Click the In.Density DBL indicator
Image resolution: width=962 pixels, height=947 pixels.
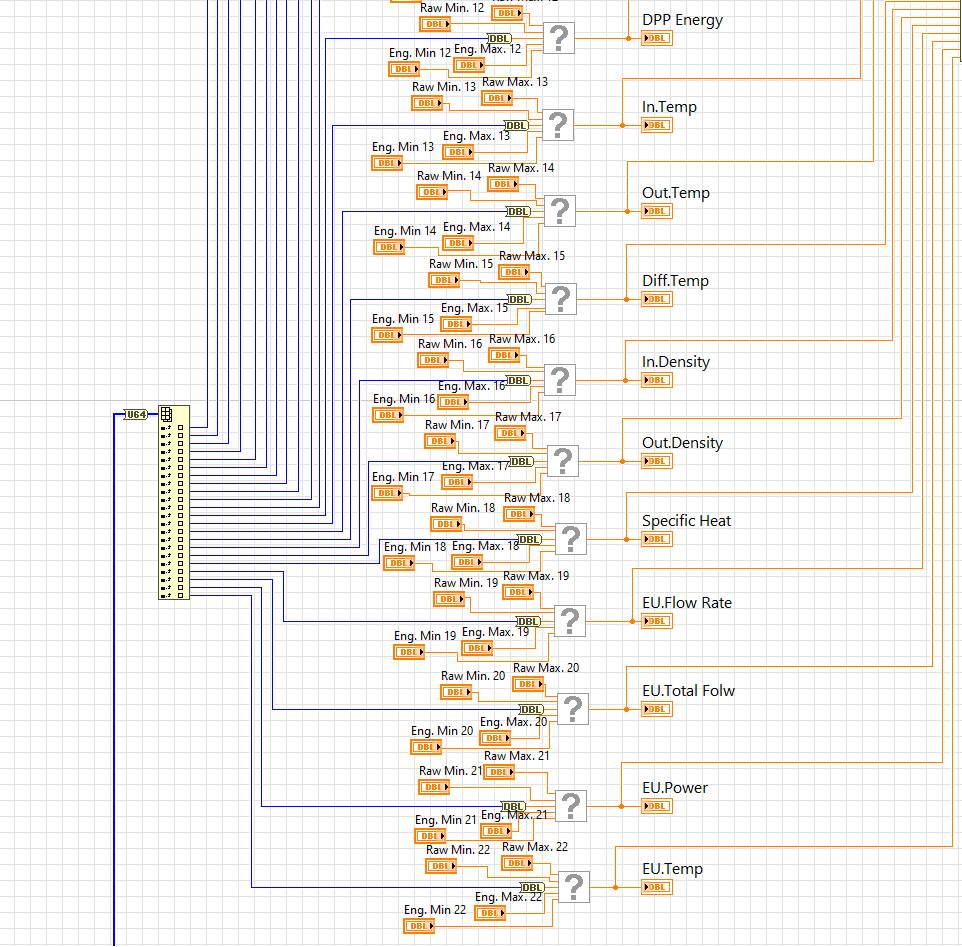(x=656, y=380)
